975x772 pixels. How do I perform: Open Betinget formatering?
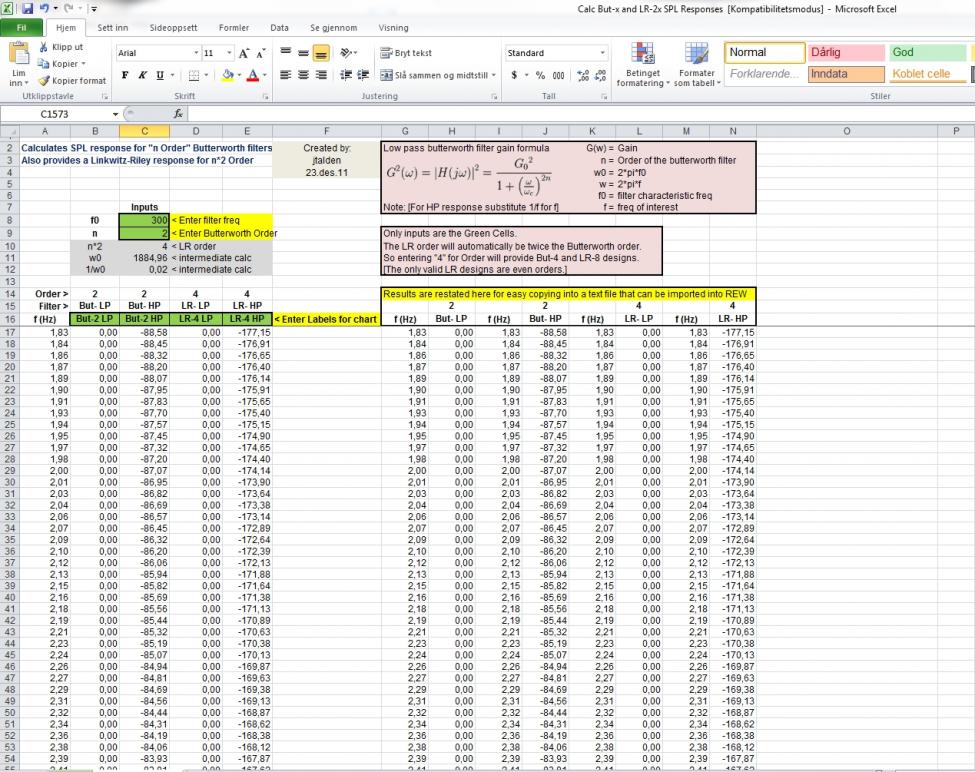click(x=643, y=63)
